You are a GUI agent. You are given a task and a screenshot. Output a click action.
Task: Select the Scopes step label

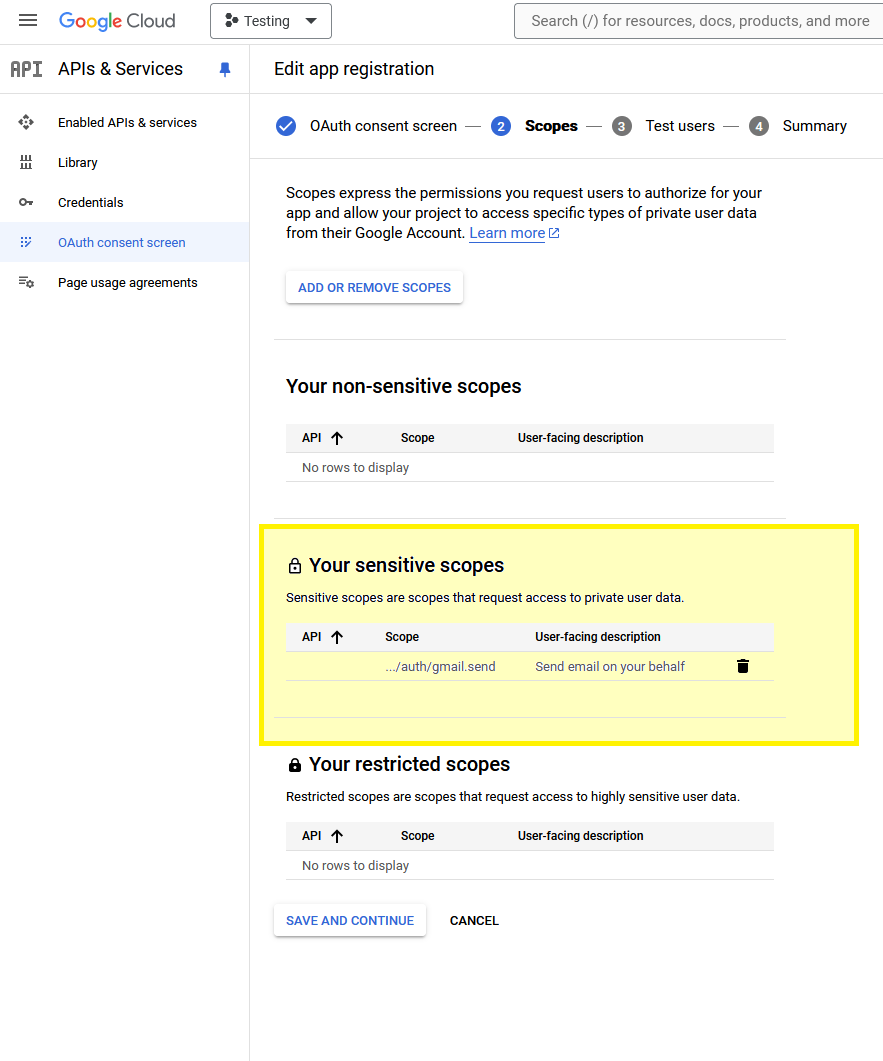[551, 126]
